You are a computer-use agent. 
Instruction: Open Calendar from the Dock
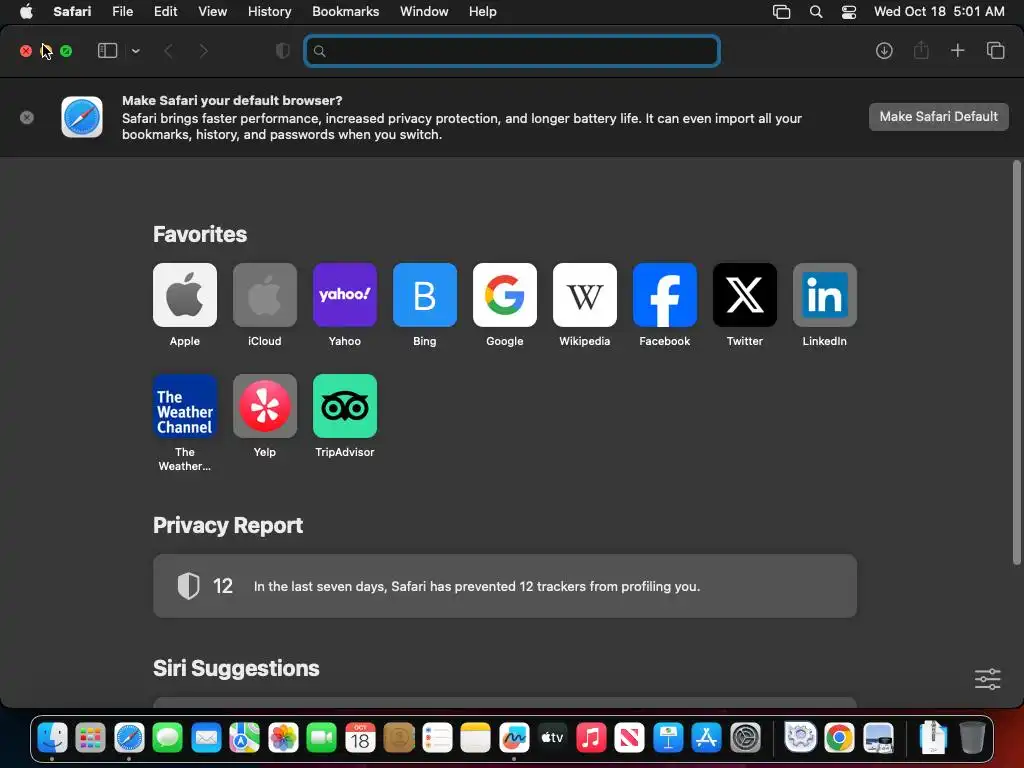tap(360, 738)
